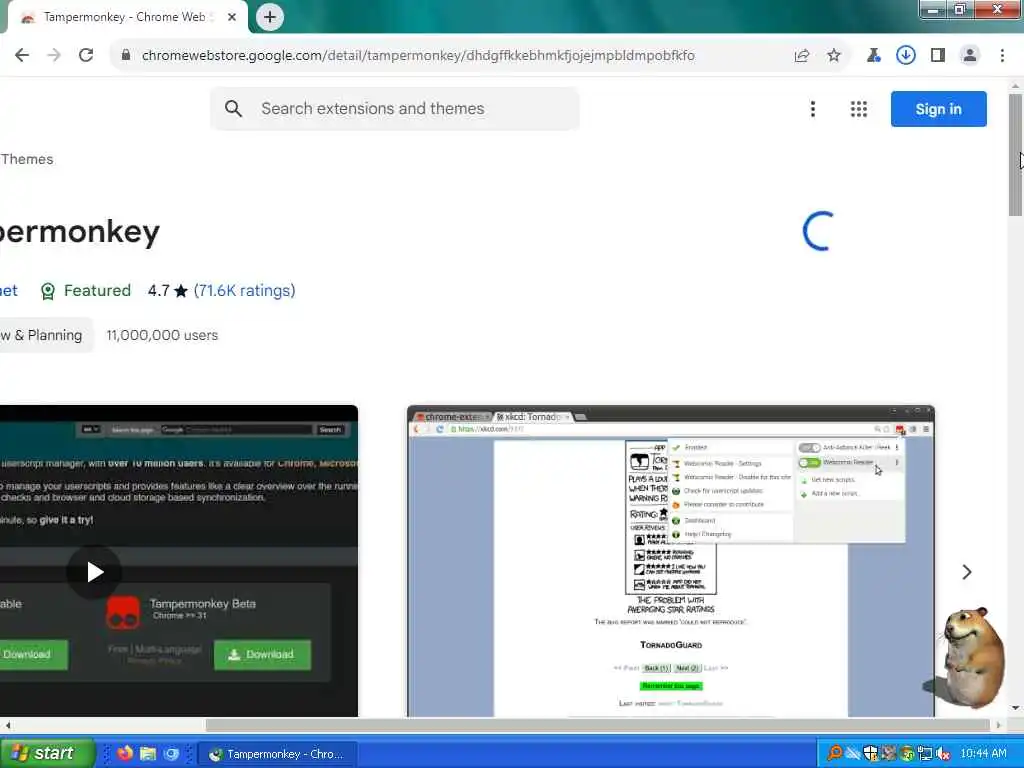Image resolution: width=1024 pixels, height=768 pixels.
Task: Select the Tampermonkey taskbar window button
Action: click(278, 754)
